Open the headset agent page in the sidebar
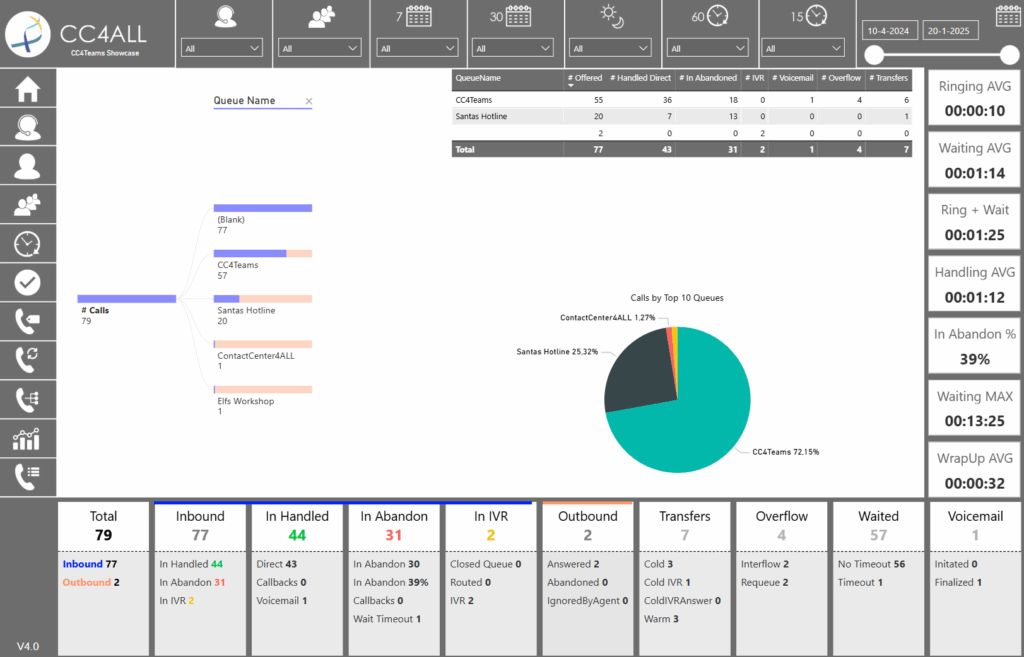 [x=28, y=127]
